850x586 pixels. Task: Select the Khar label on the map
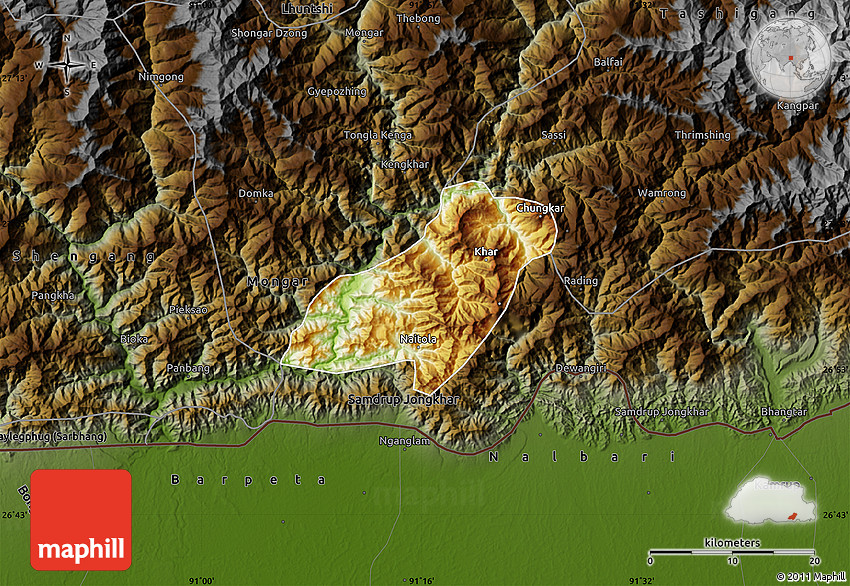[486, 252]
